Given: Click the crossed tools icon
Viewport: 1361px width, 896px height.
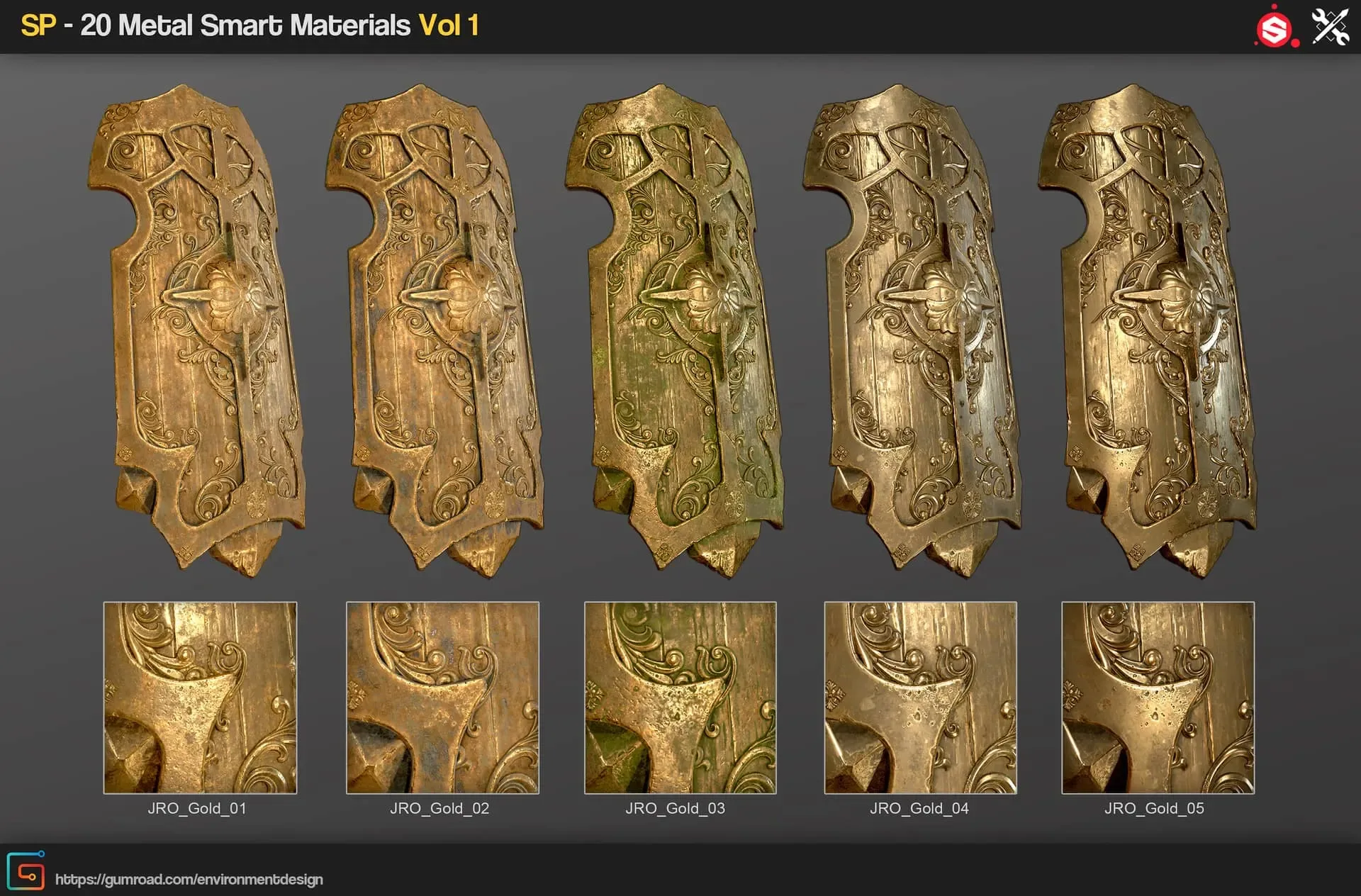Looking at the screenshot, I should point(1330,27).
